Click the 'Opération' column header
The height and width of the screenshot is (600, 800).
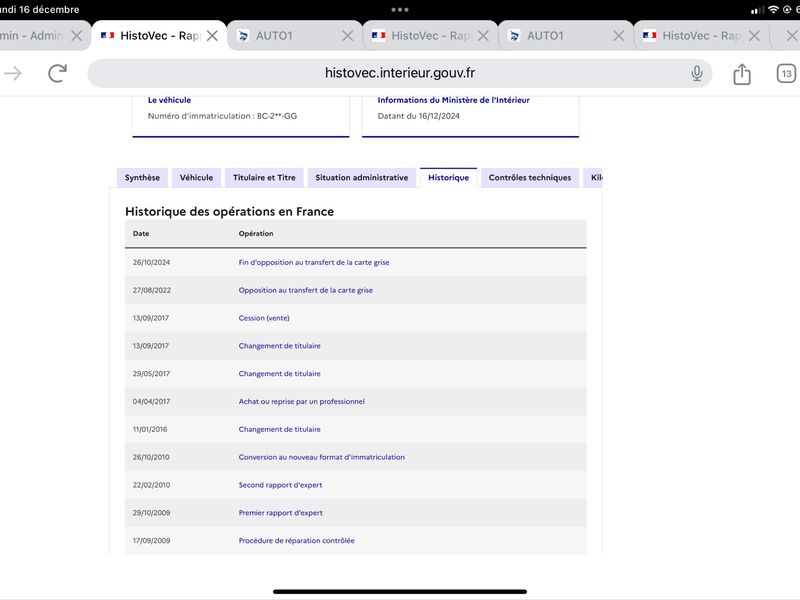click(256, 234)
